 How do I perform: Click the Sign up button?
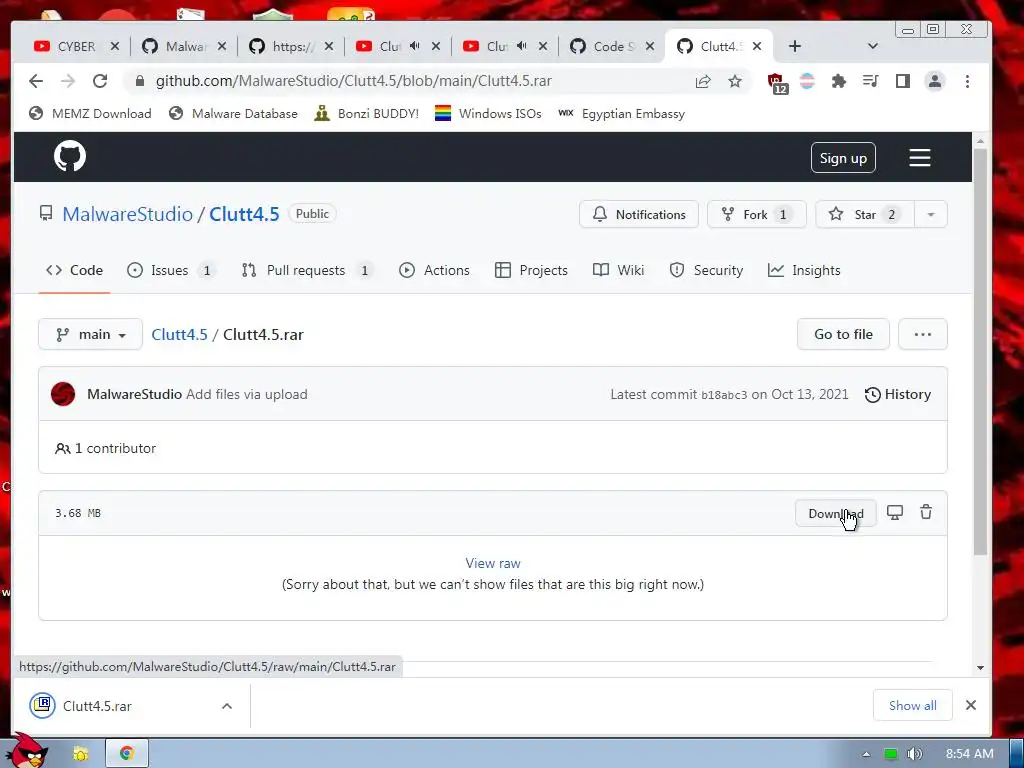[843, 157]
